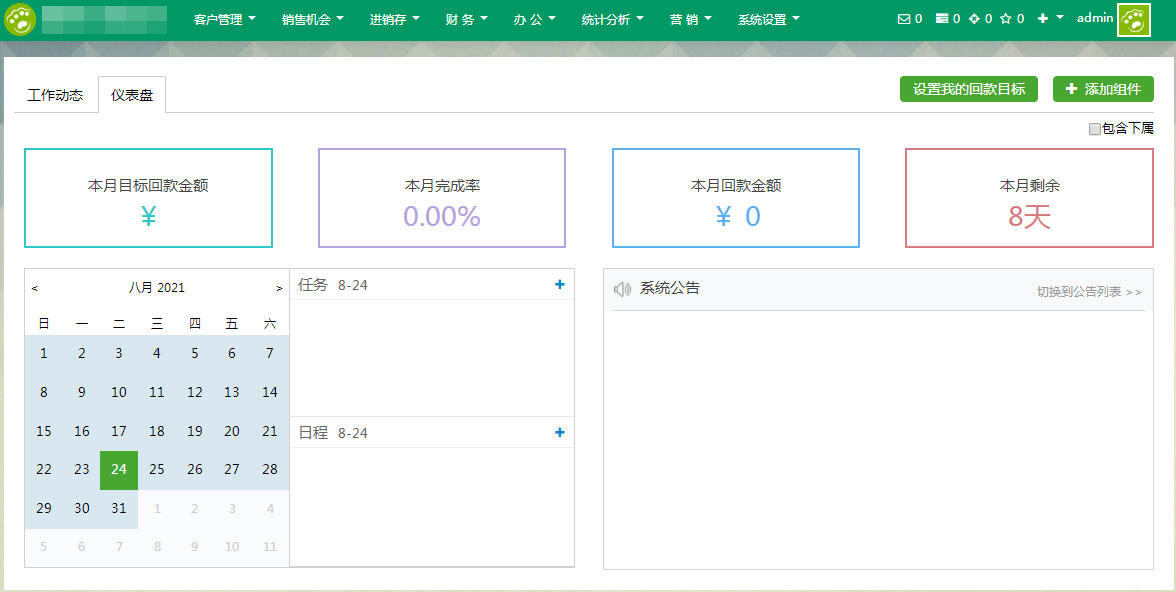This screenshot has height=592, width=1176.
Task: Click the memo list icon showing 0
Action: (942, 18)
